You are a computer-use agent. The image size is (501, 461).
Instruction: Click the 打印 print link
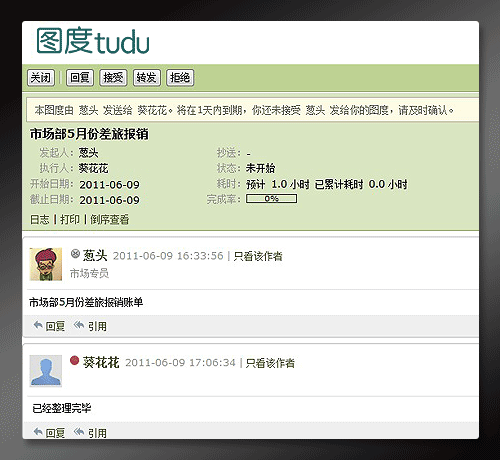tap(70, 219)
